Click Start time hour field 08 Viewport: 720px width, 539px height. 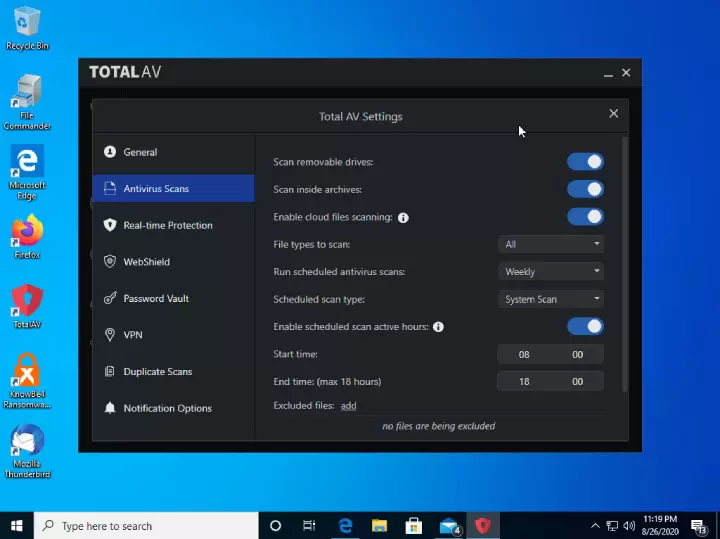click(524, 354)
